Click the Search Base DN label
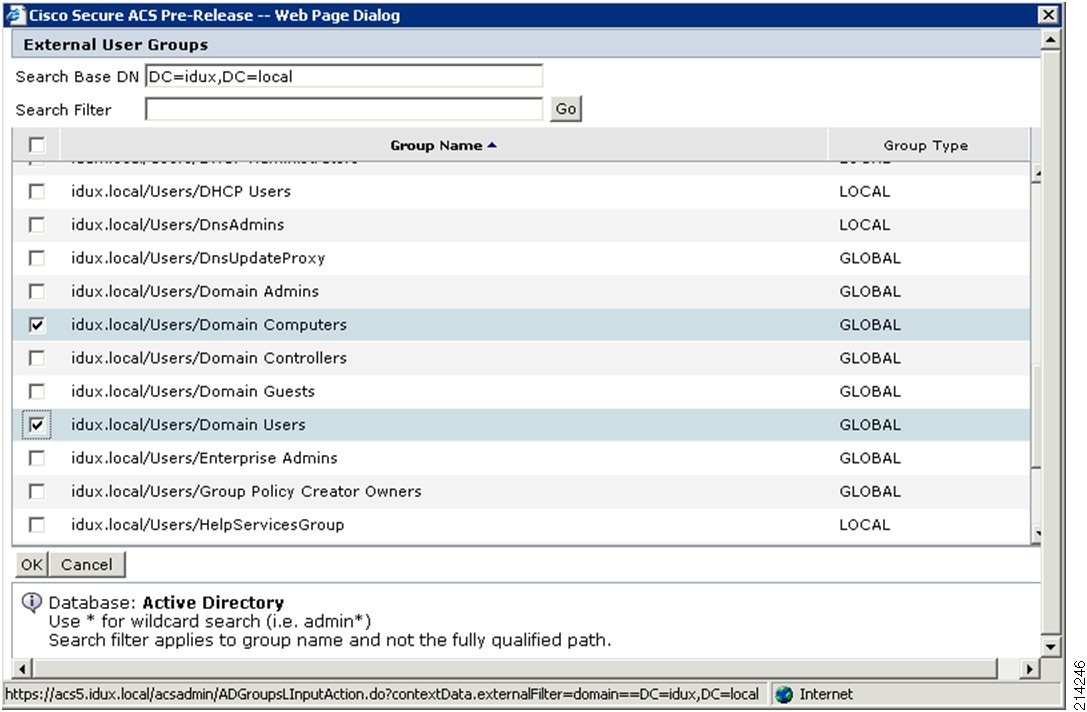This screenshot has width=1087, height=712. [77, 76]
